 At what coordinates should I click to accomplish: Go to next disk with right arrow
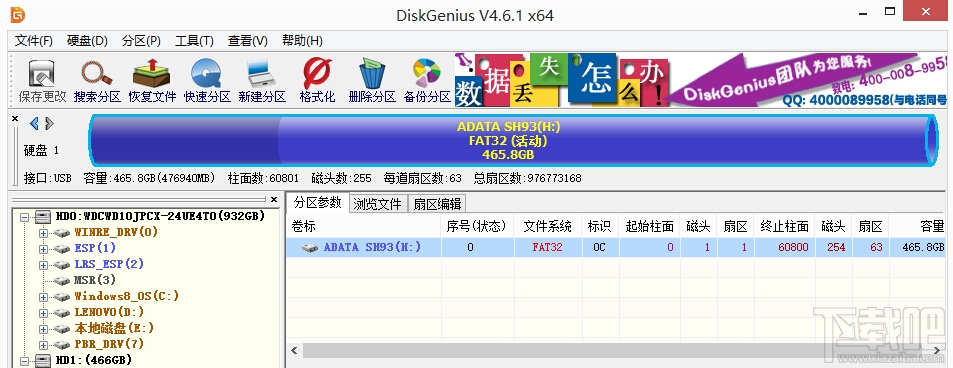point(49,124)
